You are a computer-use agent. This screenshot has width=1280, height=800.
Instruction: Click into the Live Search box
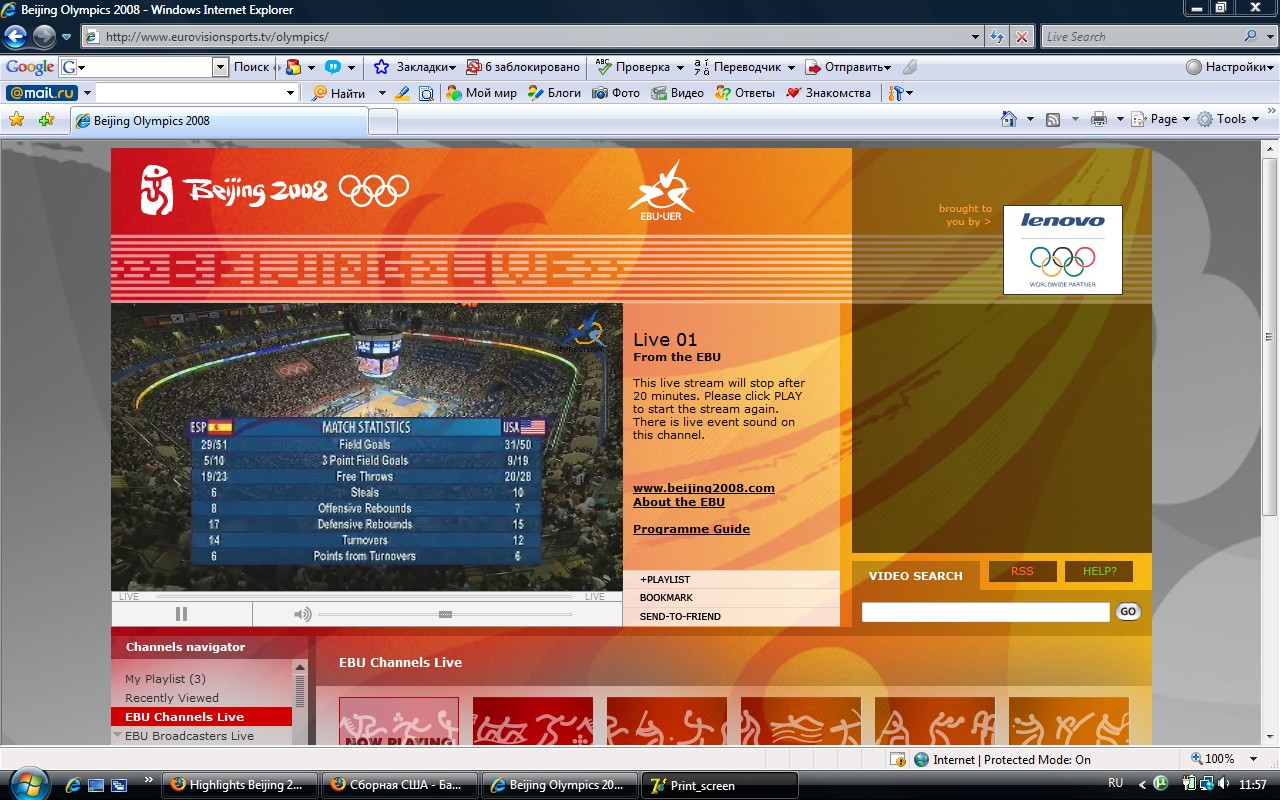click(x=1140, y=37)
